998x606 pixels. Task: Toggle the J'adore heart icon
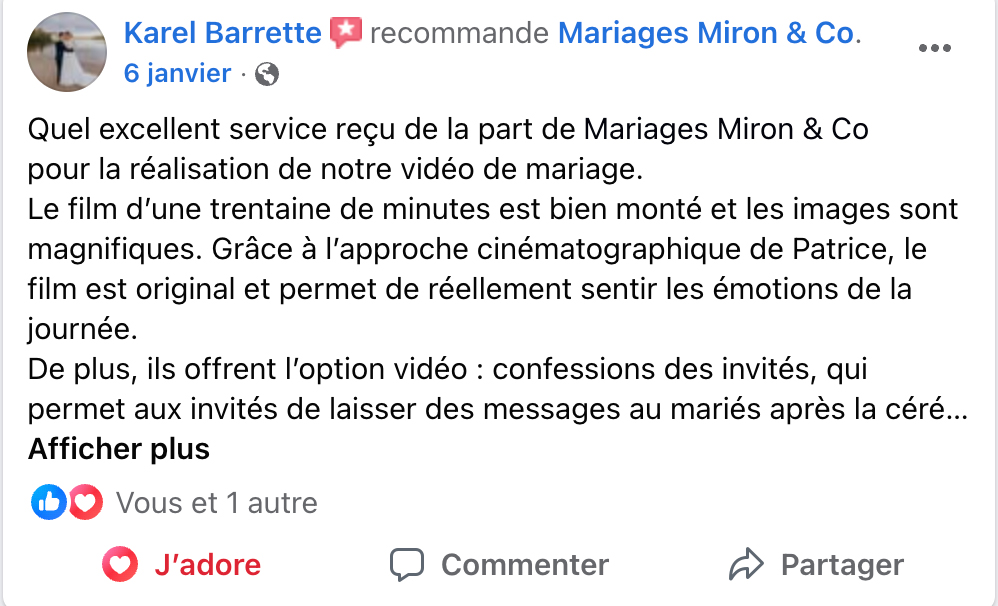coord(120,565)
